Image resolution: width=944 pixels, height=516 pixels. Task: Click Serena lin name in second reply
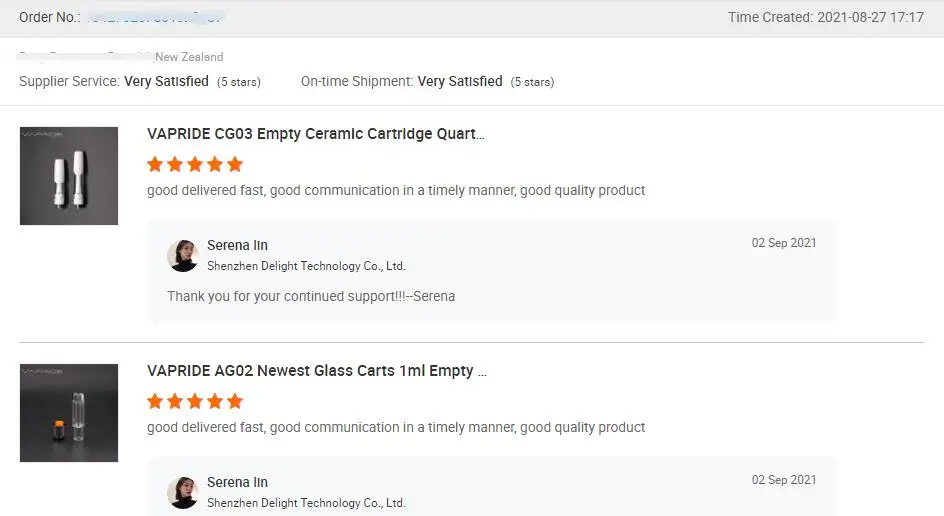237,482
